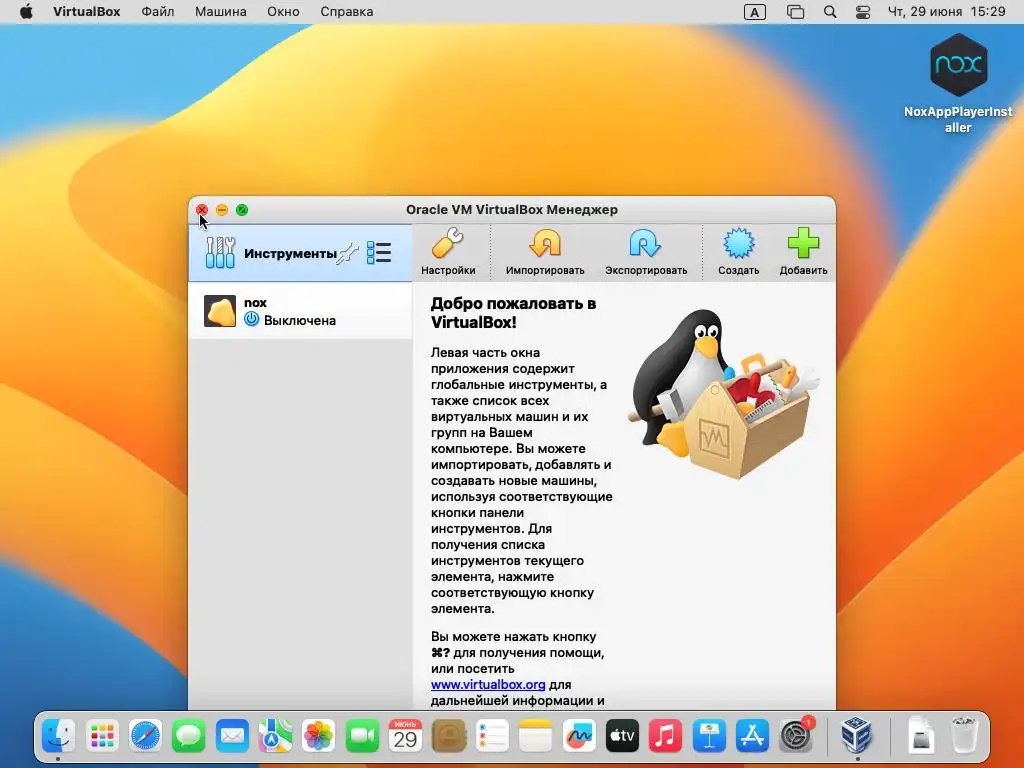This screenshot has height=768, width=1024.
Task: Open Keynote from Dock
Action: pyautogui.click(x=709, y=737)
